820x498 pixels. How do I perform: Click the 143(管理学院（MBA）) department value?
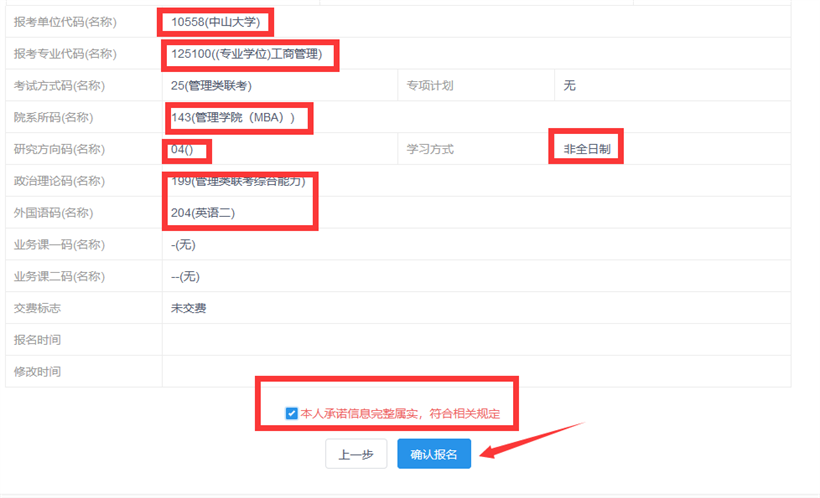tap(234, 117)
